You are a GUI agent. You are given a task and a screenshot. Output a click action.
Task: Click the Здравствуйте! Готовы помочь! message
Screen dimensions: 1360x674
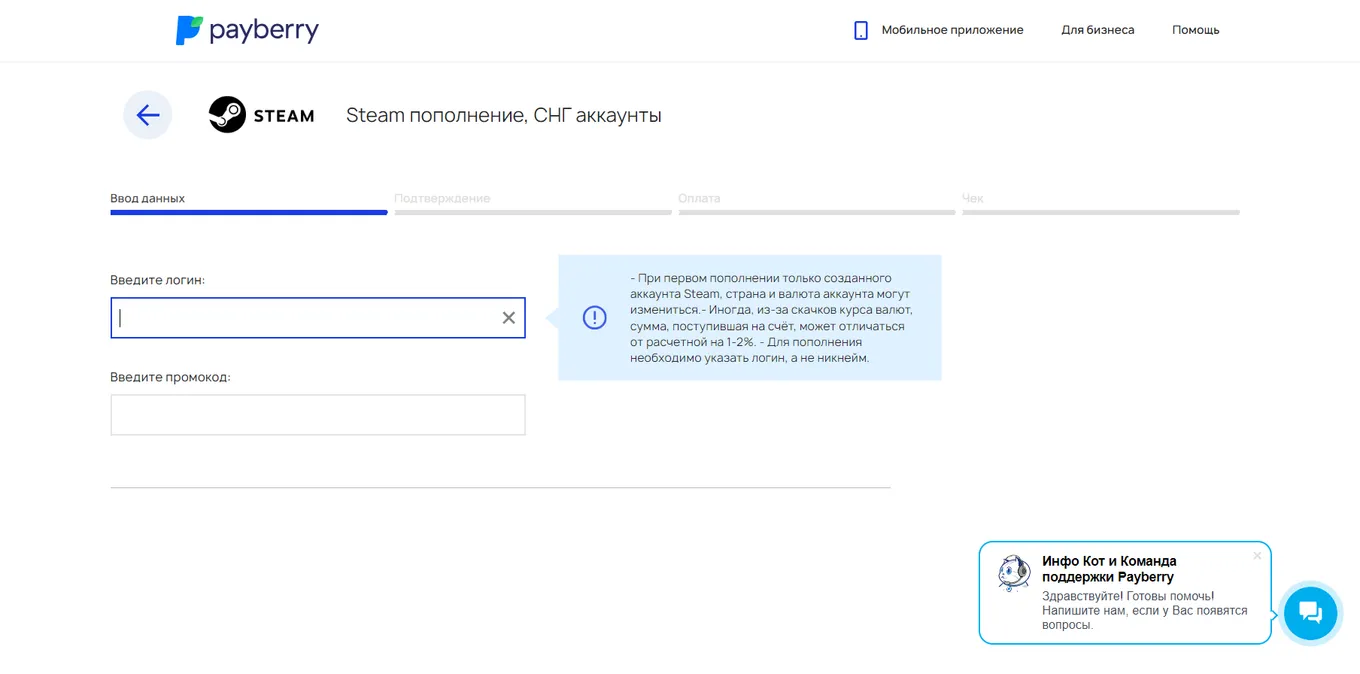[x=1145, y=611]
